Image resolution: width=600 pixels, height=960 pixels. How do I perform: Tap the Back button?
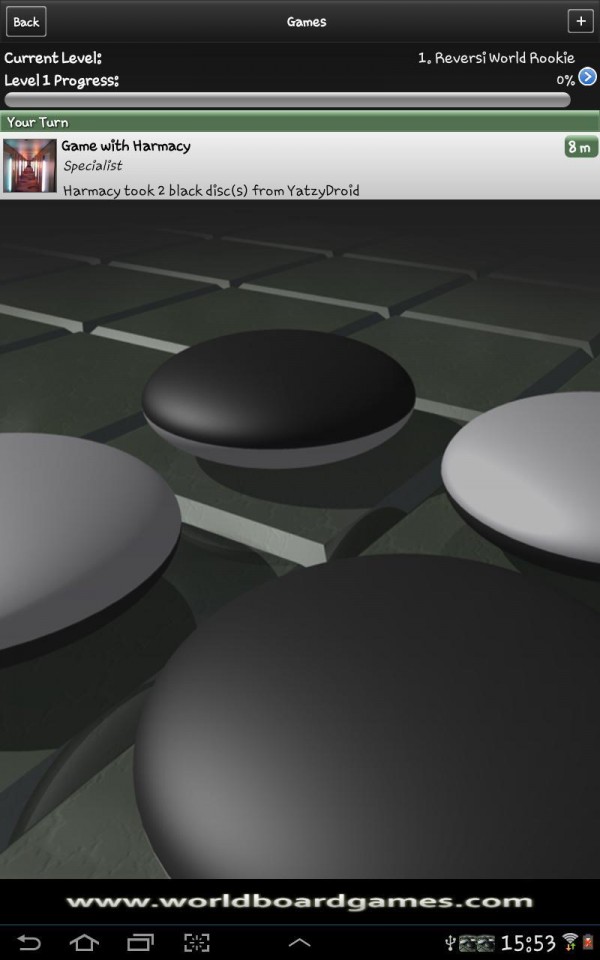(26, 21)
